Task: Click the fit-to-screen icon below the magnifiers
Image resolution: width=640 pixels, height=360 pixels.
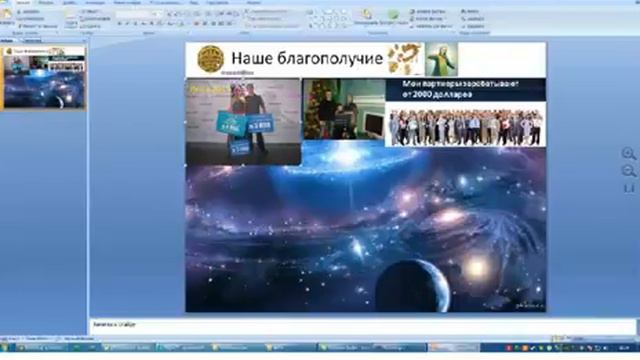Action: [x=629, y=188]
